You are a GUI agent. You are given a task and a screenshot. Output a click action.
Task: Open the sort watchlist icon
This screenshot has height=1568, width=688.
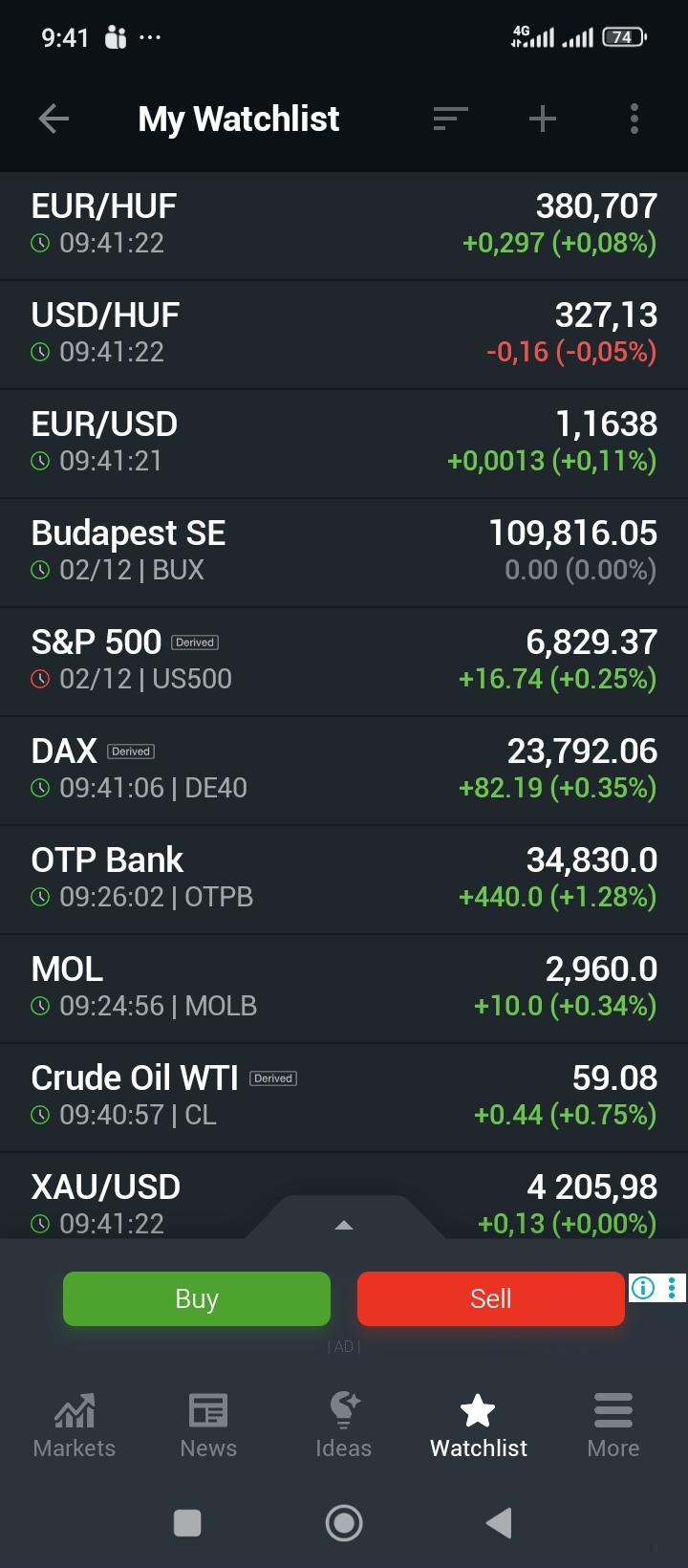click(450, 119)
